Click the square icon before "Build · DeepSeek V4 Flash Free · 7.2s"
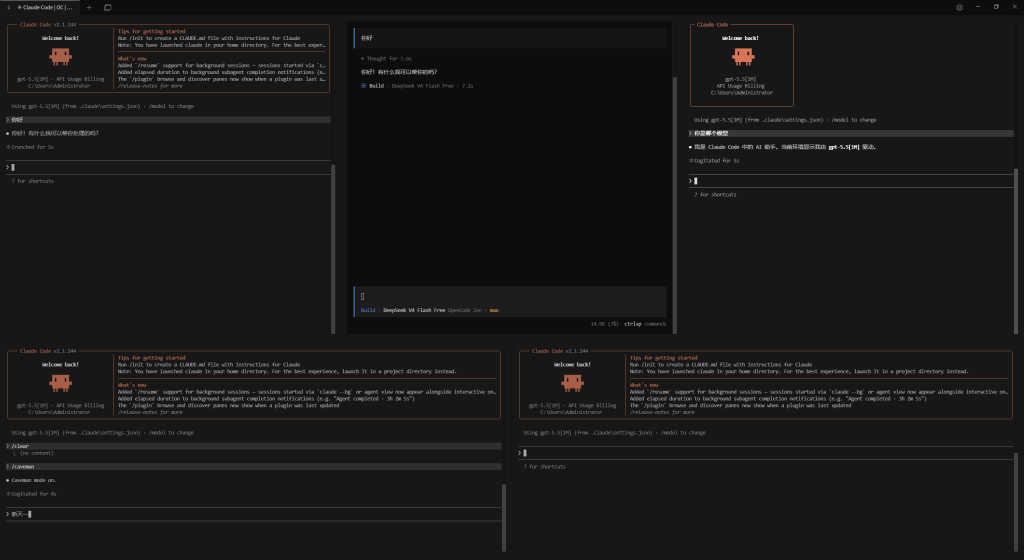Image resolution: width=1024 pixels, height=560 pixels. (x=364, y=86)
